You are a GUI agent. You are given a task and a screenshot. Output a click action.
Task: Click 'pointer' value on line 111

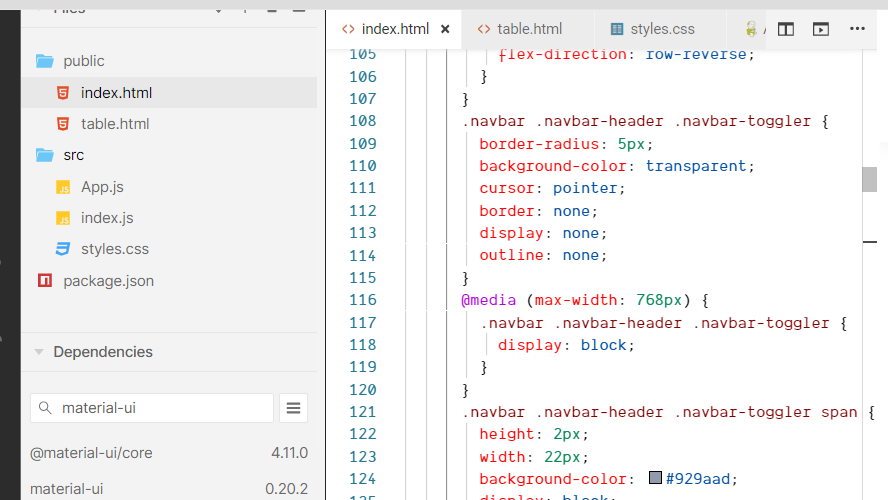585,188
